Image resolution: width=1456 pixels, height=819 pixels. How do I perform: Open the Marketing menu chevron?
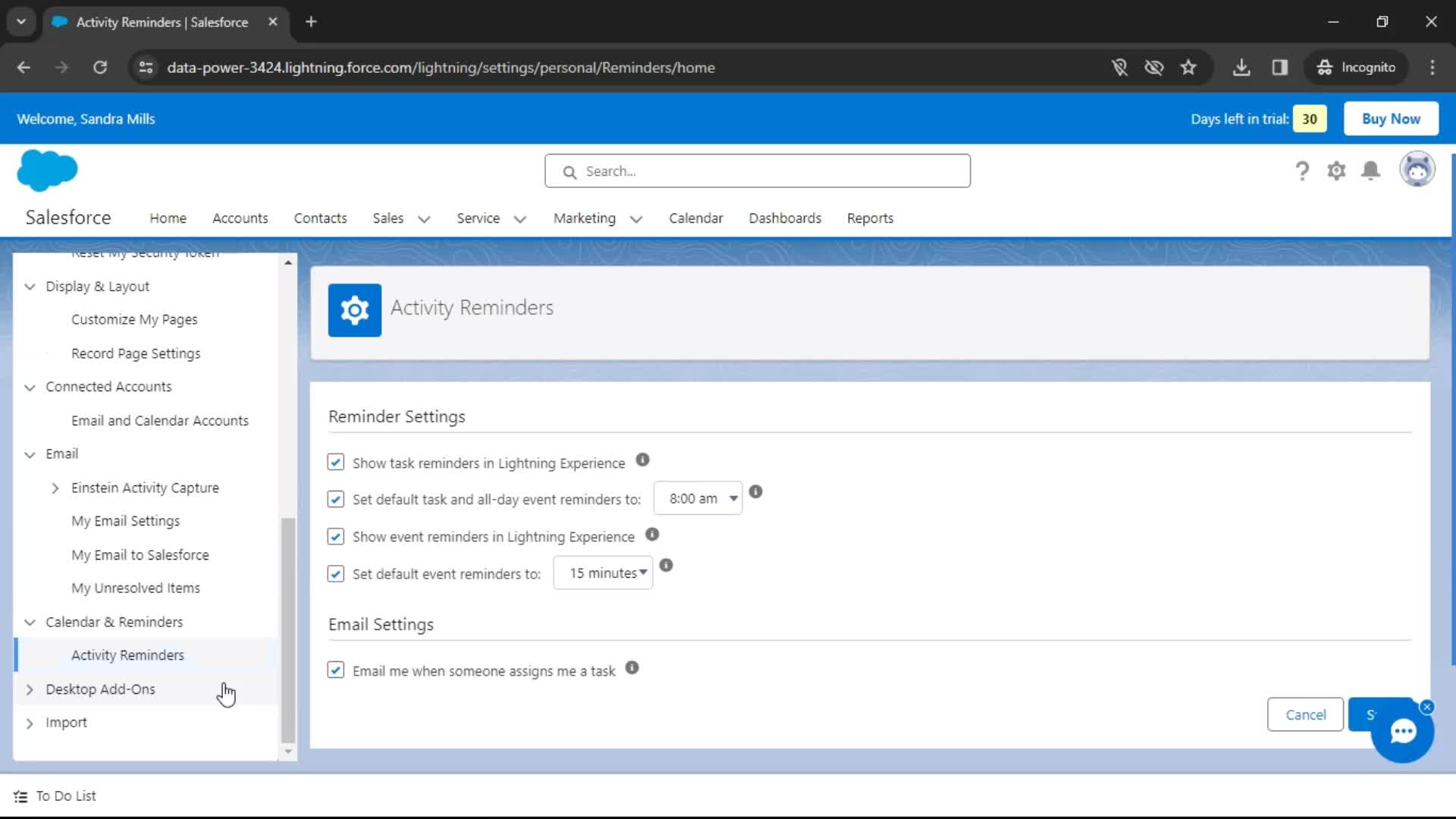point(636,219)
